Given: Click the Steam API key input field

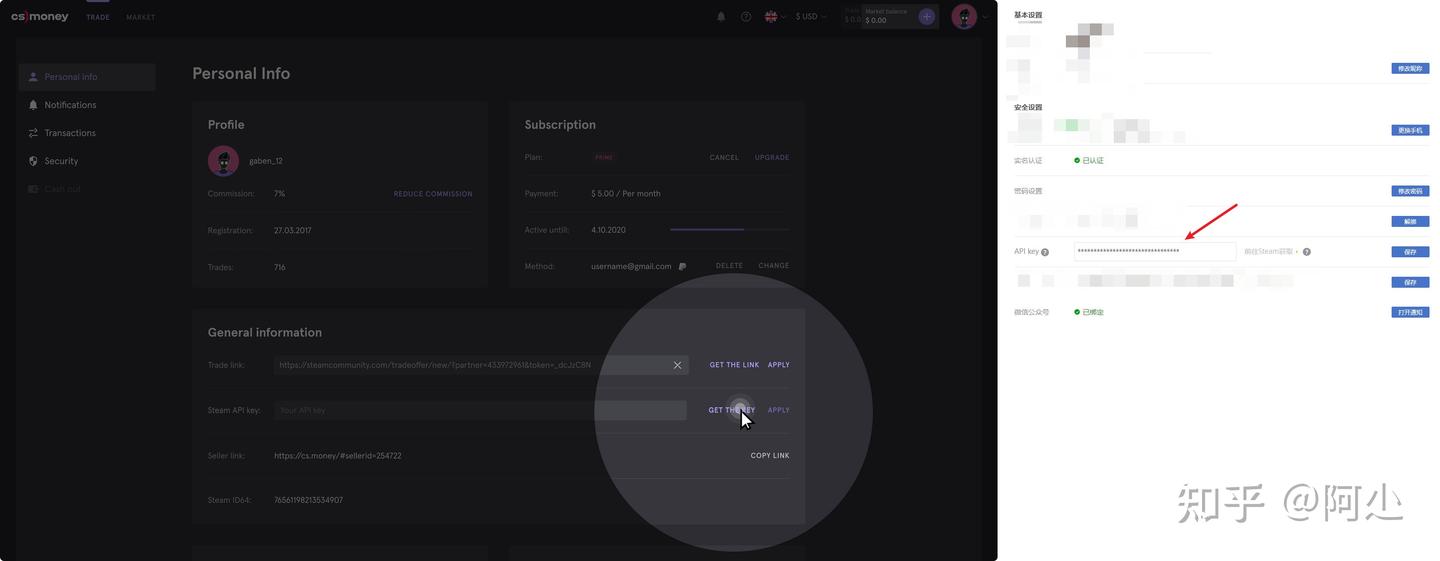Looking at the screenshot, I should [x=480, y=410].
